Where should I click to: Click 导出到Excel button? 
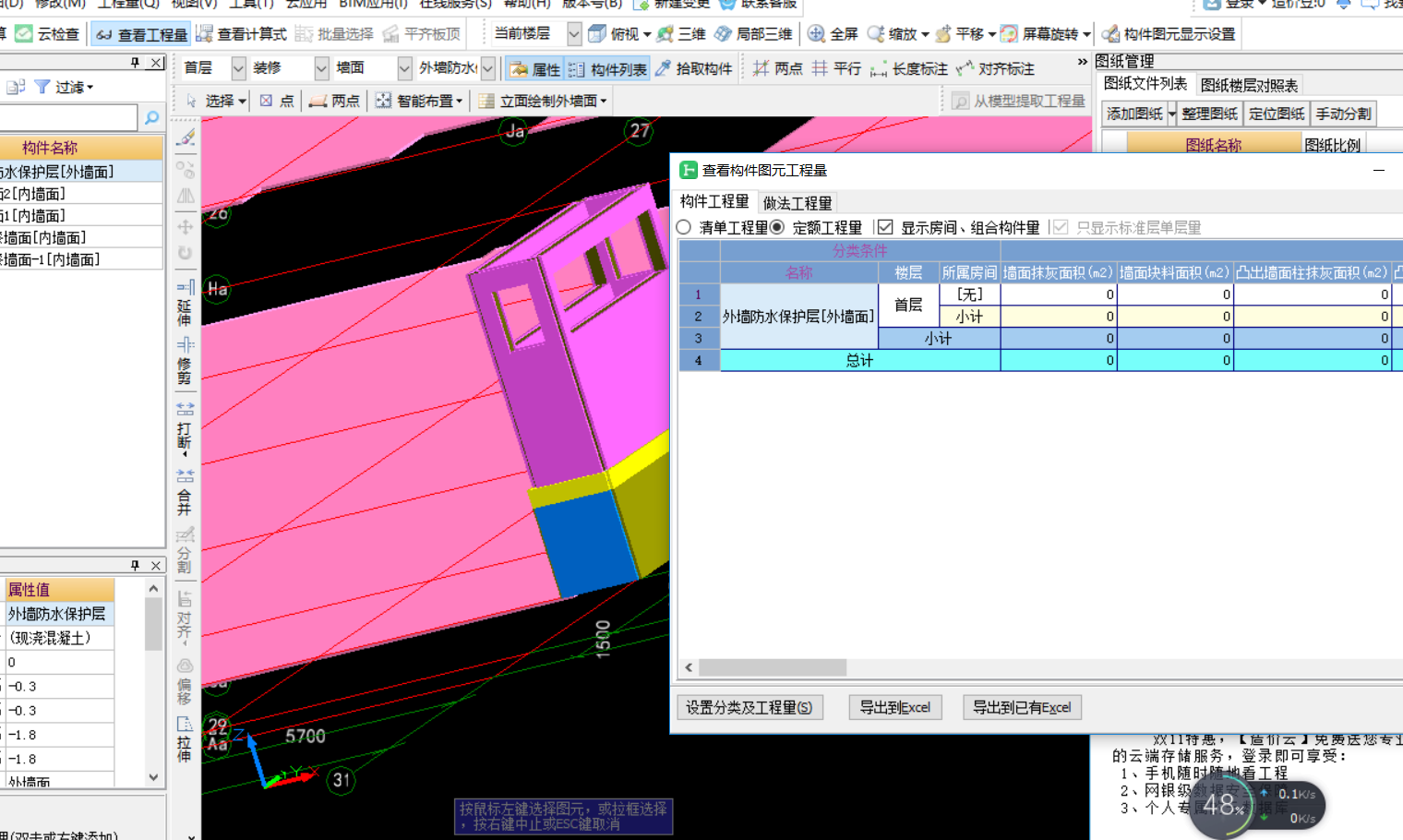click(x=895, y=707)
